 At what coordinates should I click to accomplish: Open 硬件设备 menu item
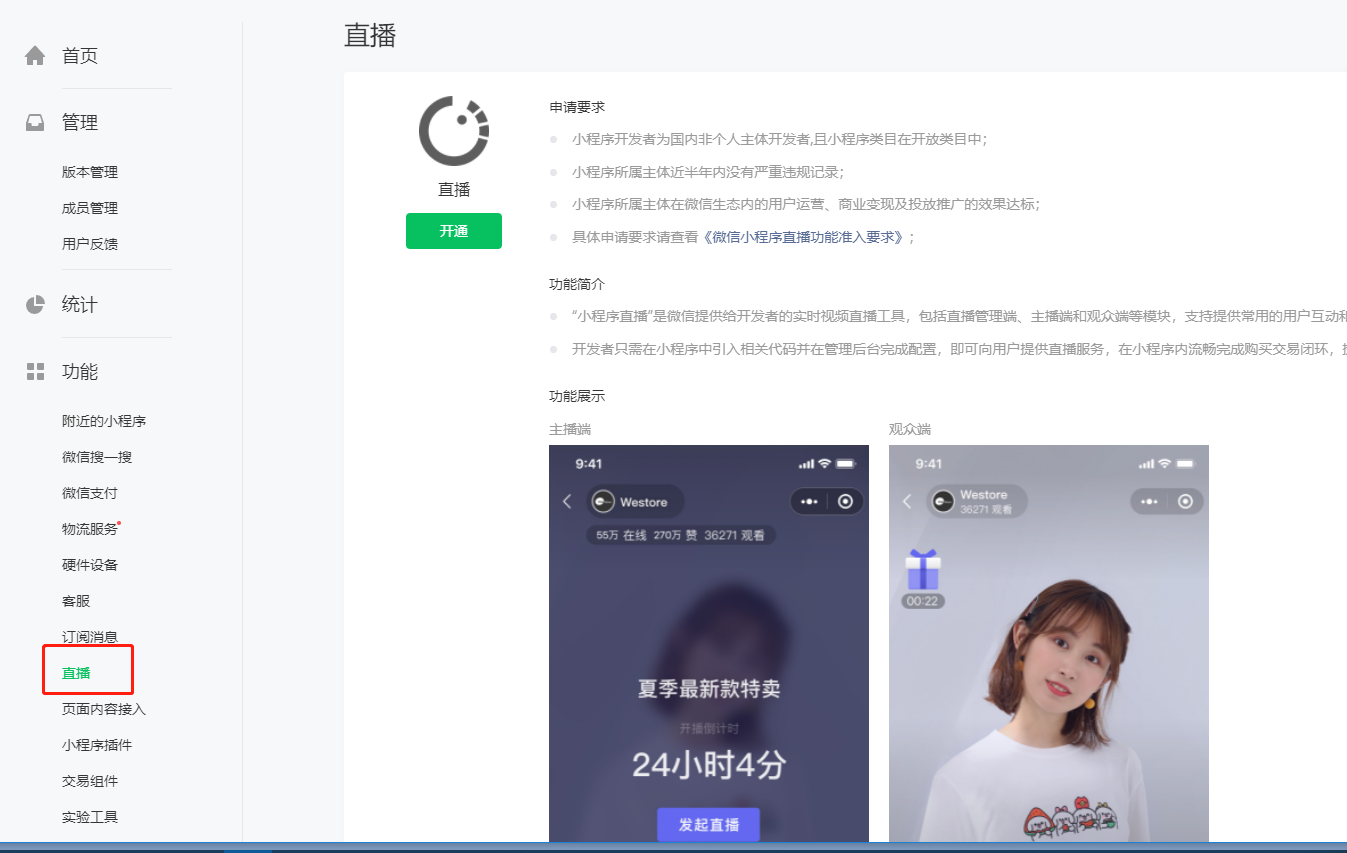coord(90,565)
